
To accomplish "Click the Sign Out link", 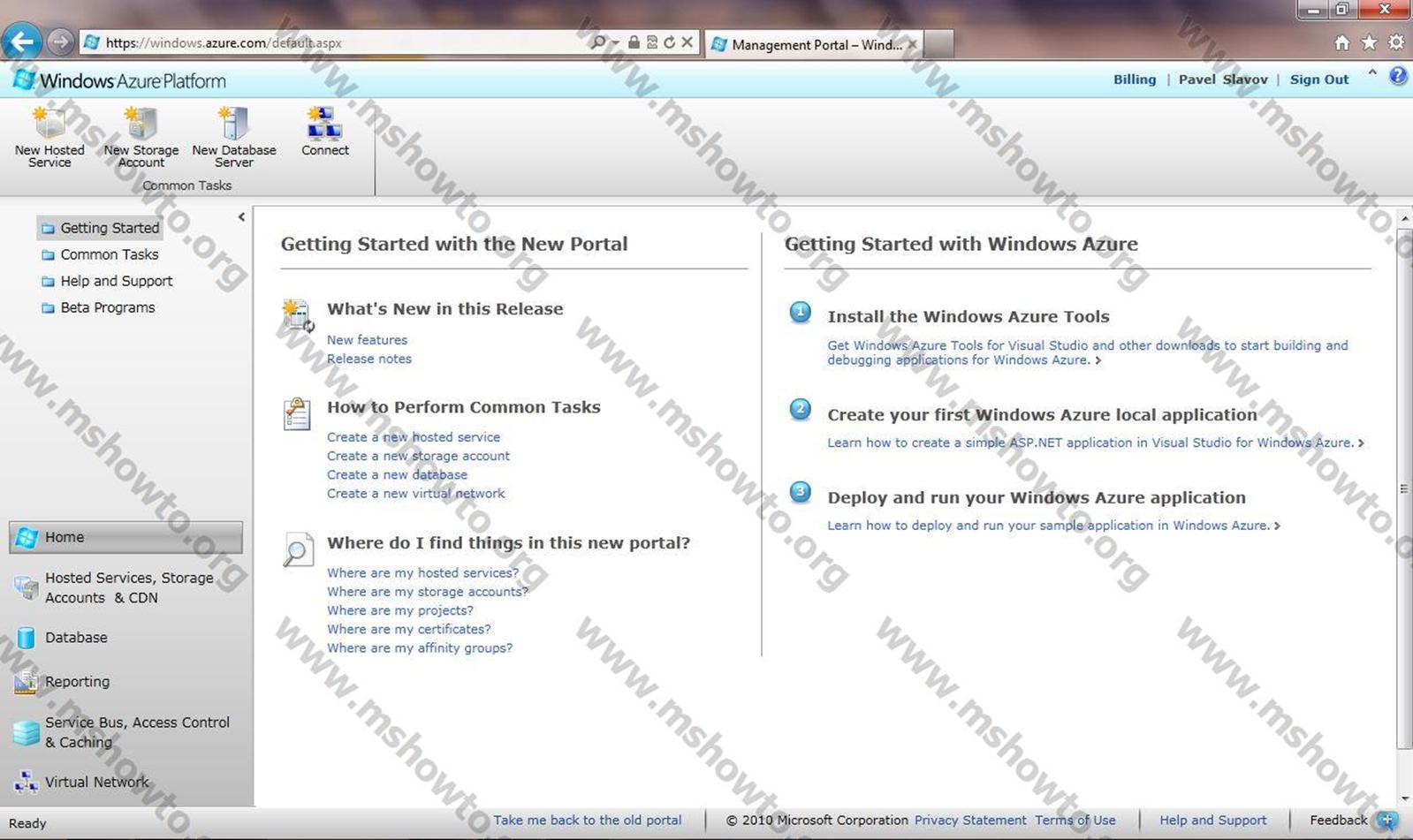I will click(1319, 79).
